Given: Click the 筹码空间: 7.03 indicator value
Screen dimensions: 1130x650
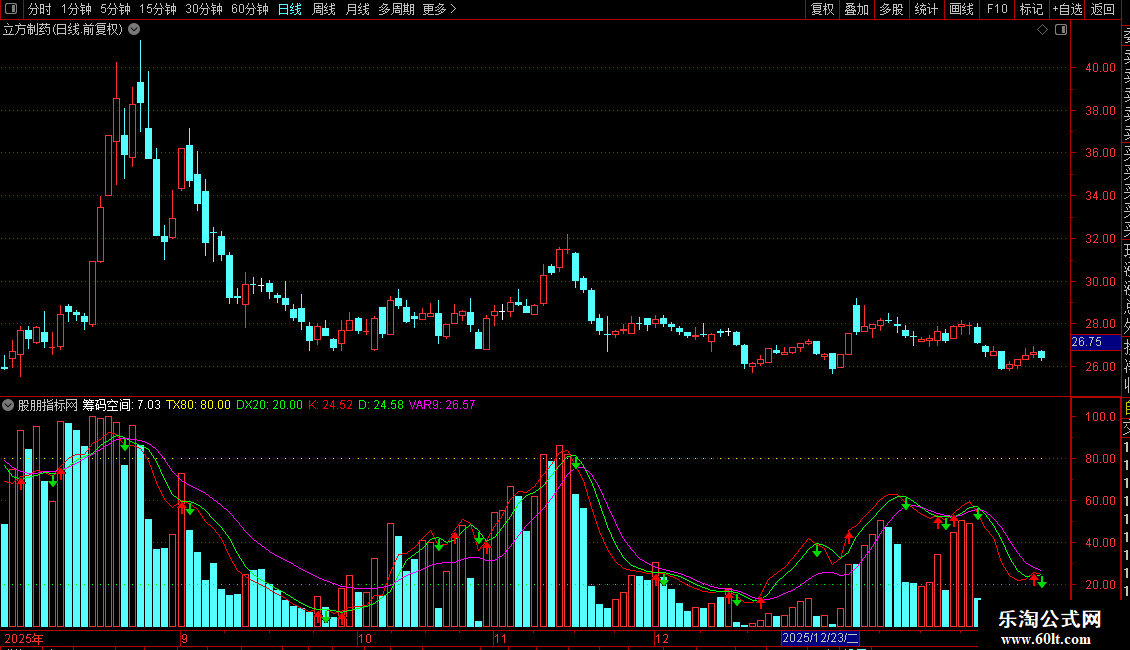Looking at the screenshot, I should pos(121,405).
